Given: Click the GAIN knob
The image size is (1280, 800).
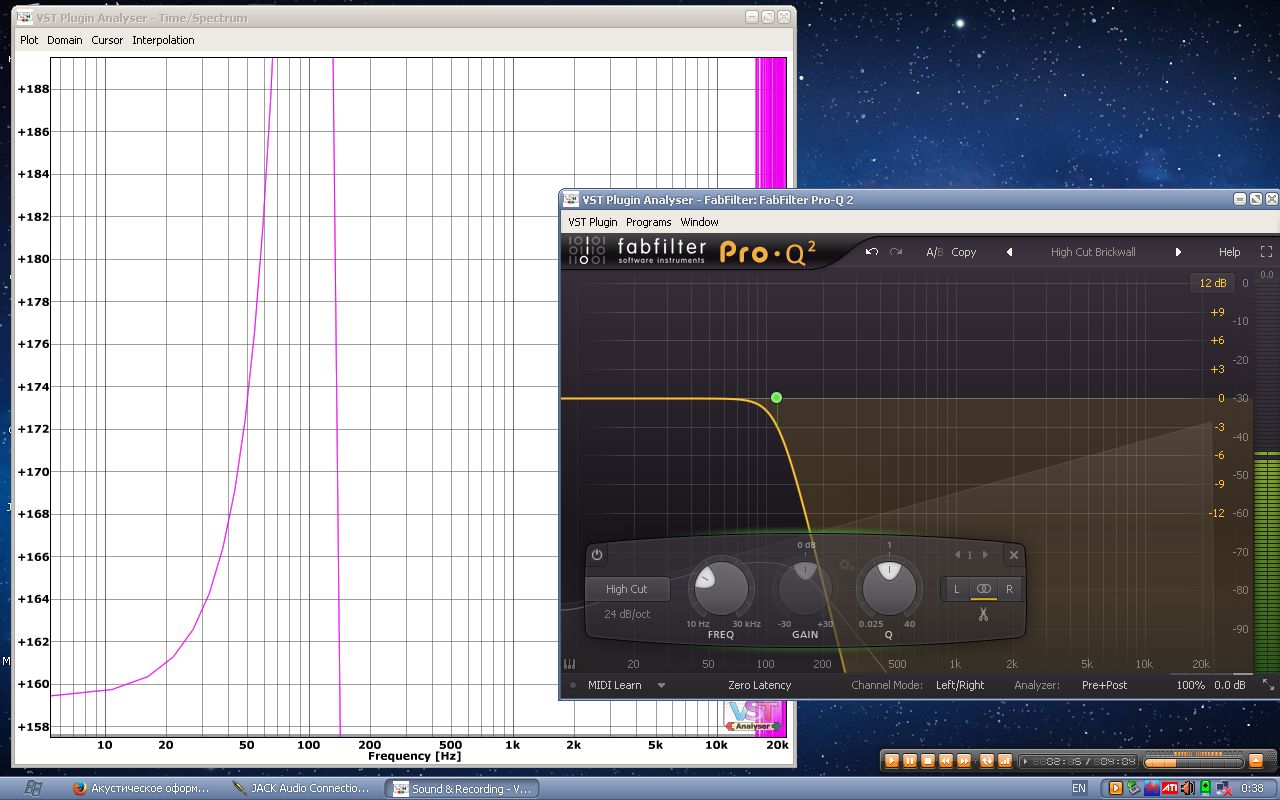Looking at the screenshot, I should (x=805, y=588).
